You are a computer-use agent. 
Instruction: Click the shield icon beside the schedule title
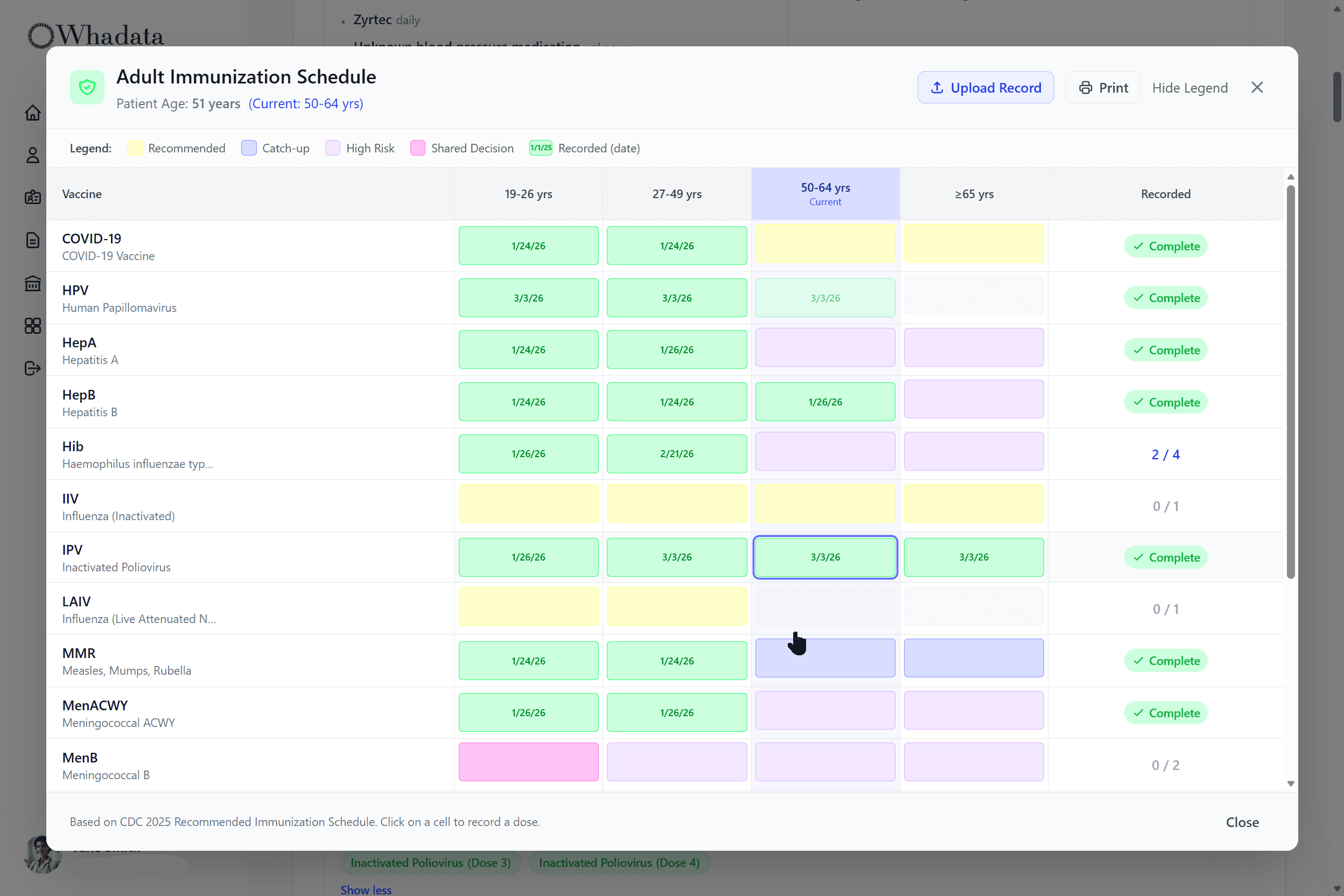(x=87, y=87)
